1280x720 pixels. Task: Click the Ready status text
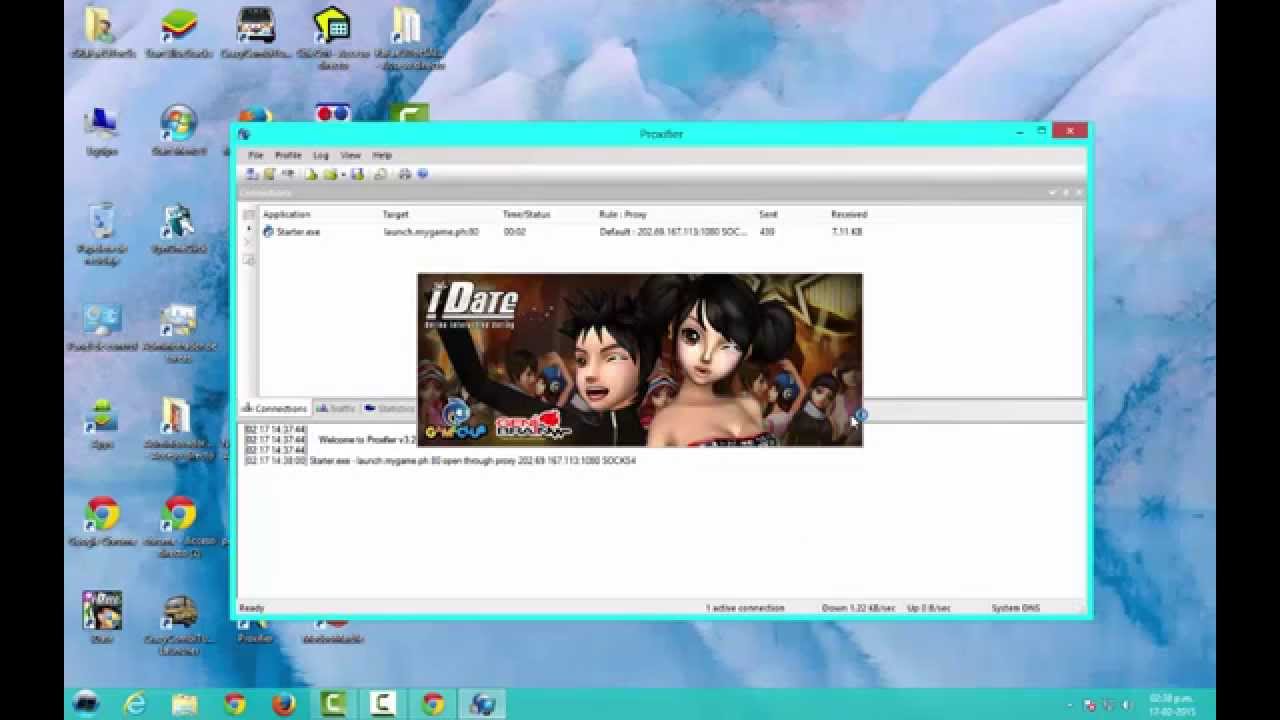(x=251, y=608)
